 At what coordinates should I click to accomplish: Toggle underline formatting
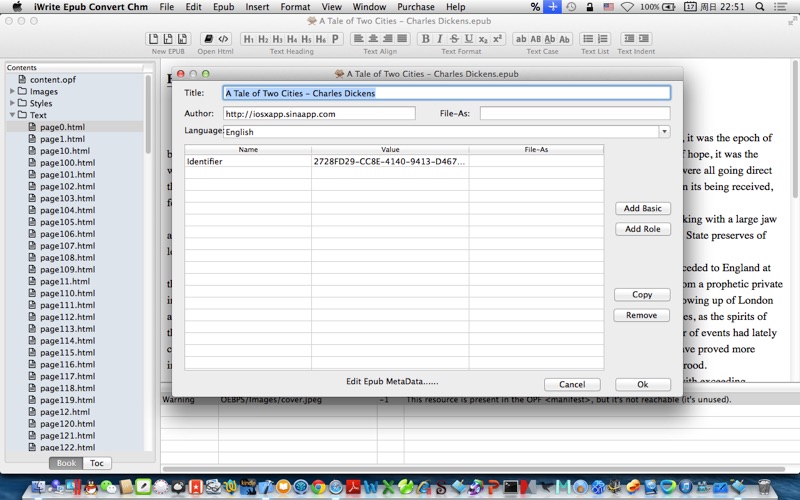tap(468, 39)
